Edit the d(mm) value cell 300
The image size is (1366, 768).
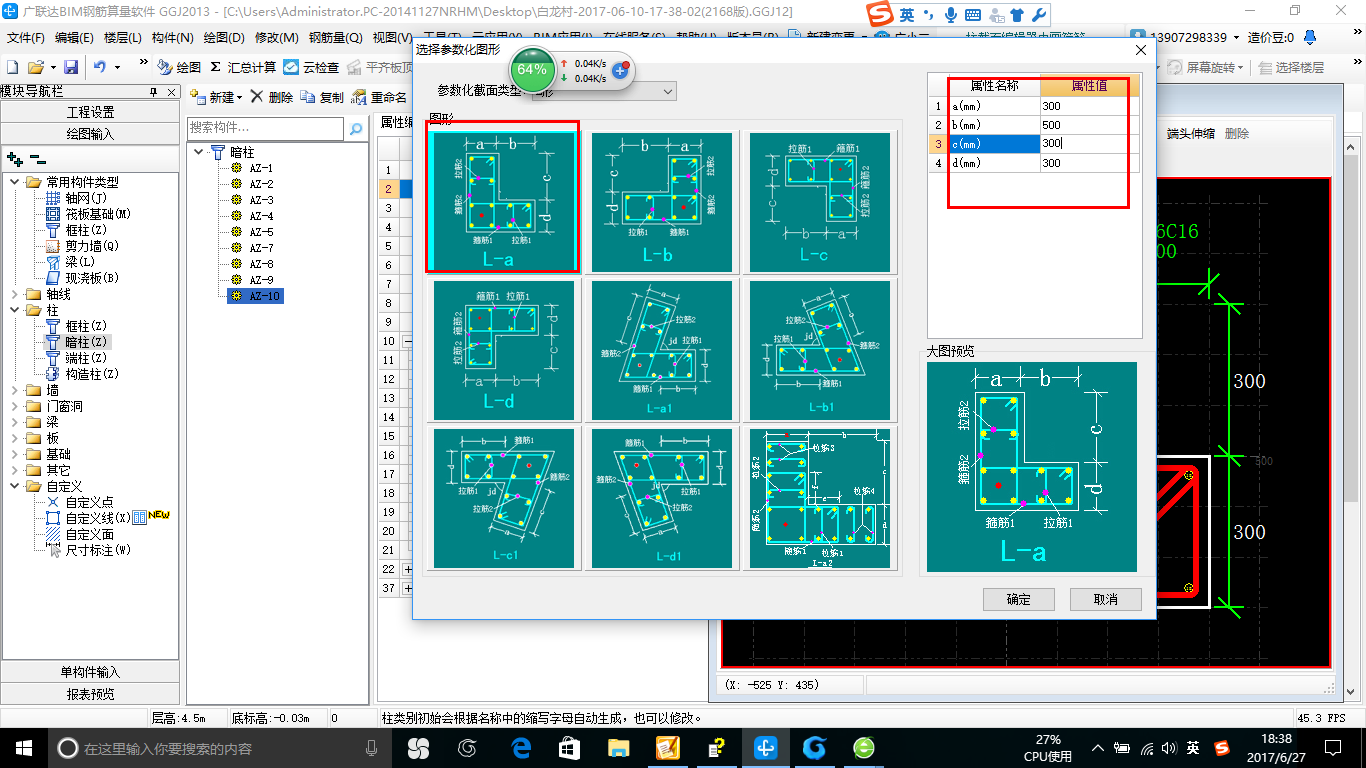click(x=1090, y=163)
